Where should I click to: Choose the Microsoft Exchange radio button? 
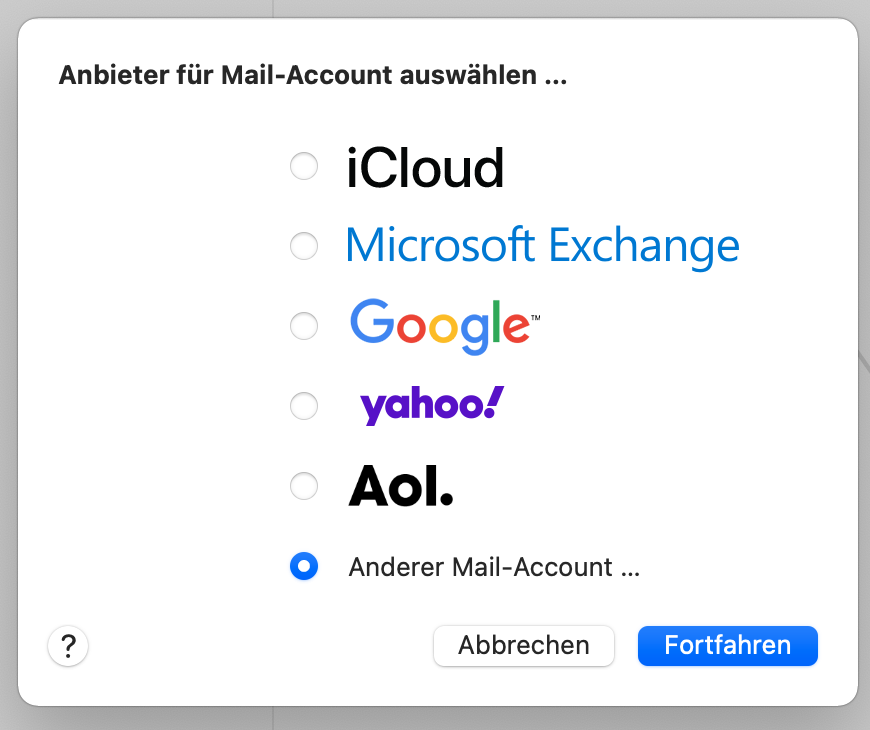tap(304, 246)
